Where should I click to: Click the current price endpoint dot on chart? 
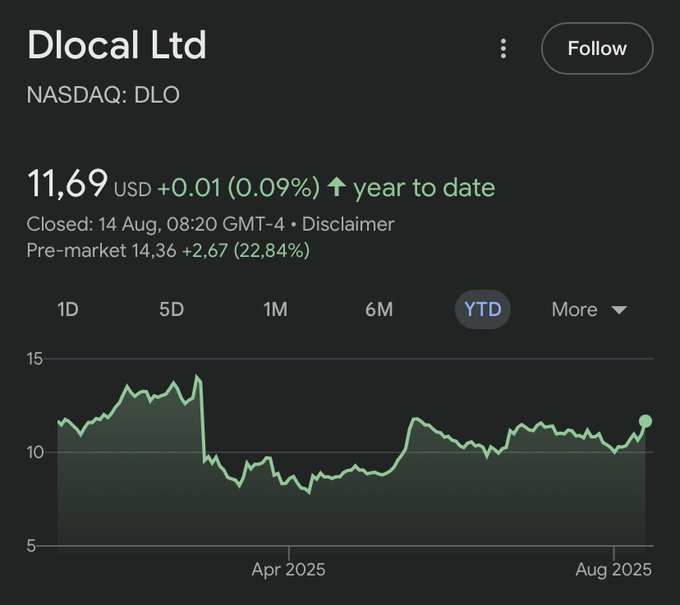[646, 421]
